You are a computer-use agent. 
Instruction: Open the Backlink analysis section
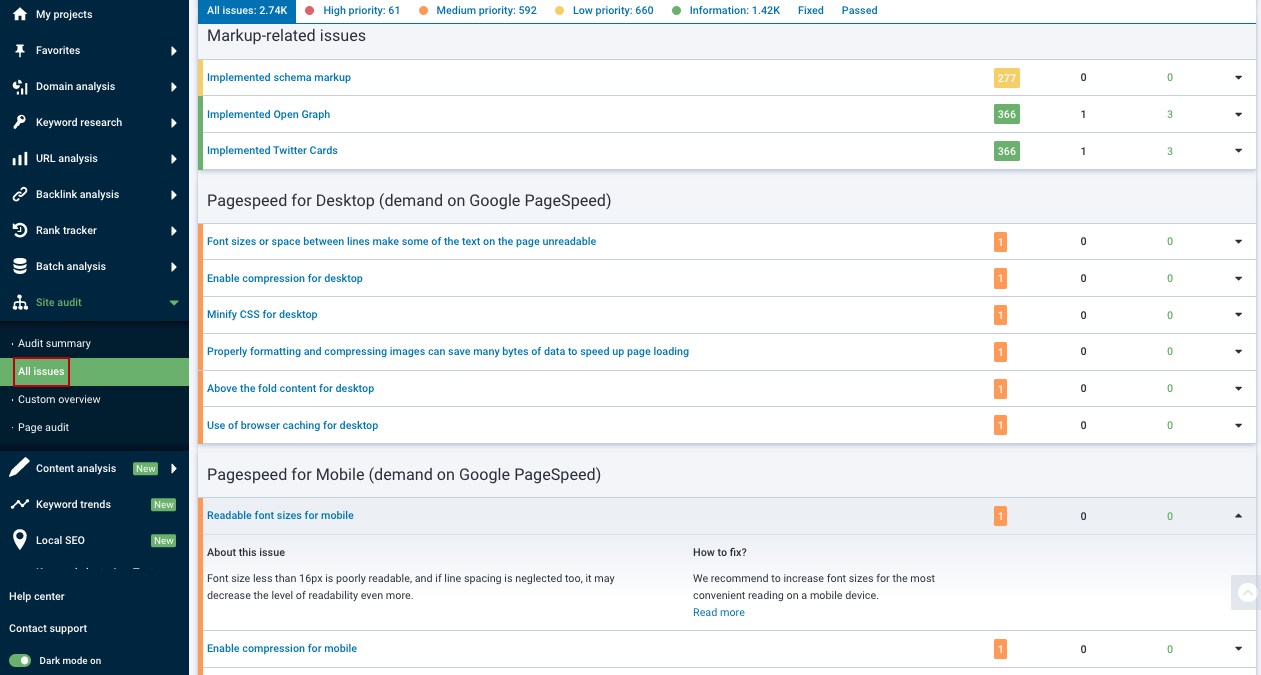click(79, 194)
